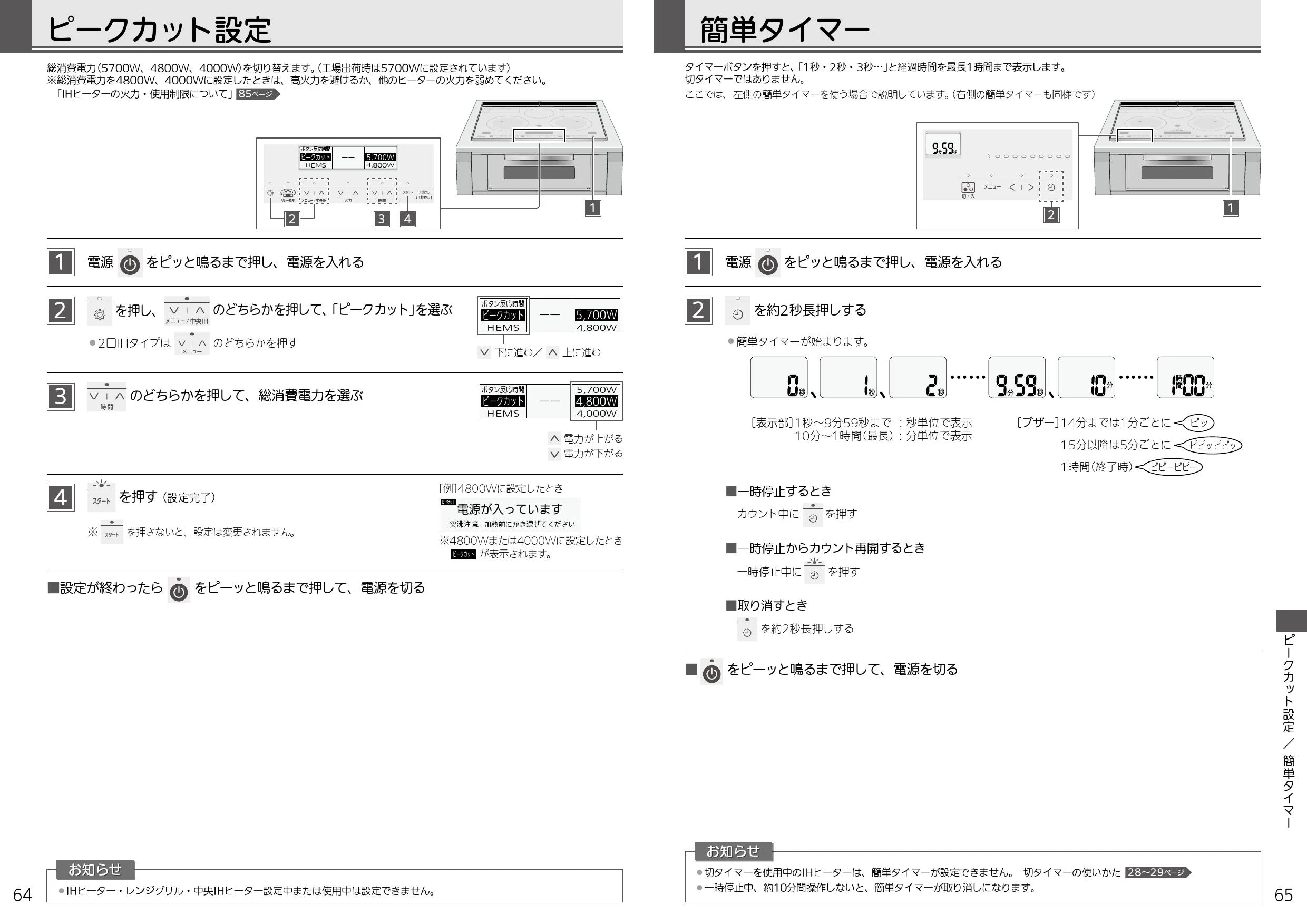Click the ■一時停止からカウント再開するとき heading
This screenshot has width=1307, height=924.
[x=825, y=548]
